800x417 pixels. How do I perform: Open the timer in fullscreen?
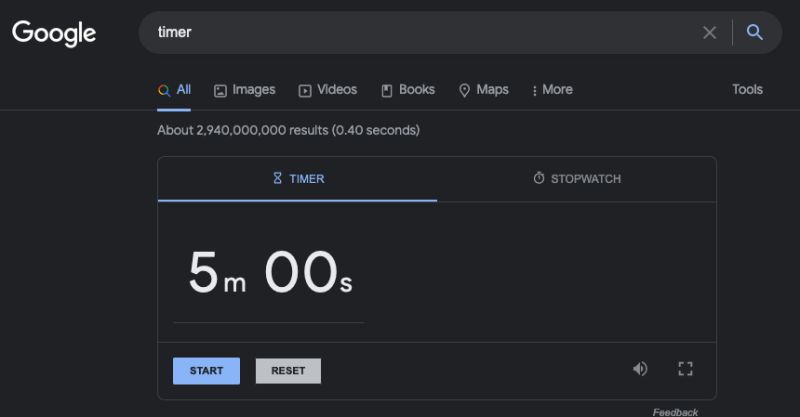685,369
